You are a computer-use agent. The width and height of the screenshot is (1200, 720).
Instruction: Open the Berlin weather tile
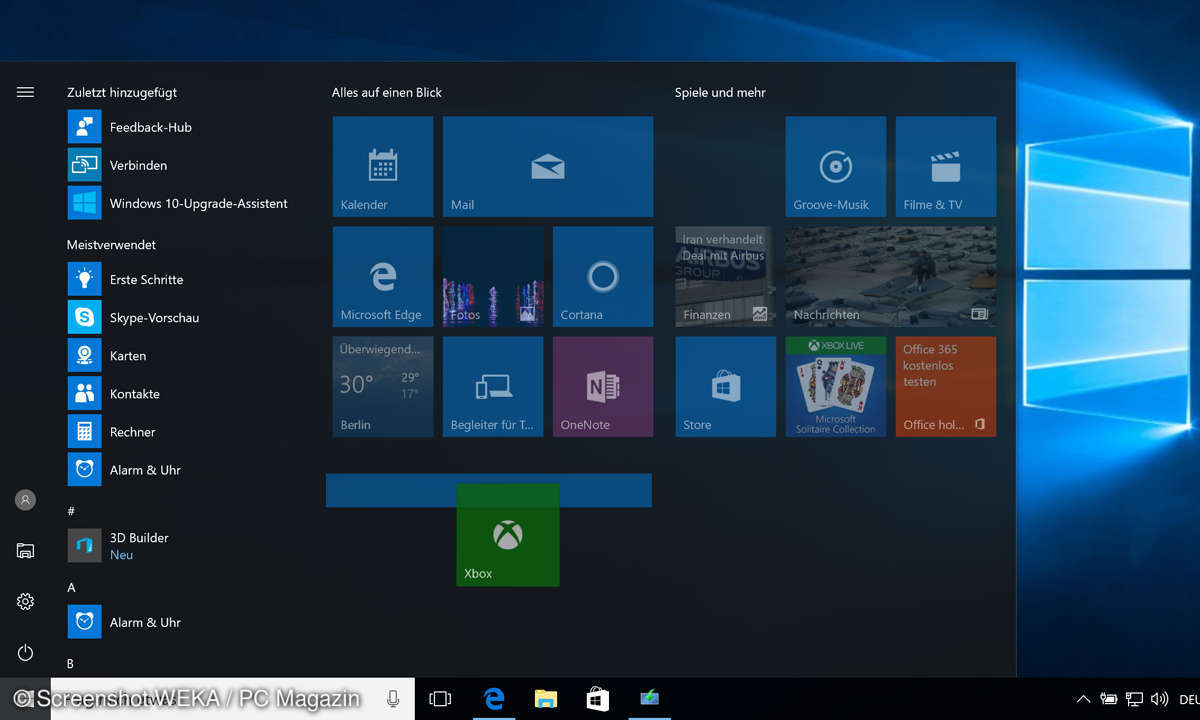coord(383,387)
